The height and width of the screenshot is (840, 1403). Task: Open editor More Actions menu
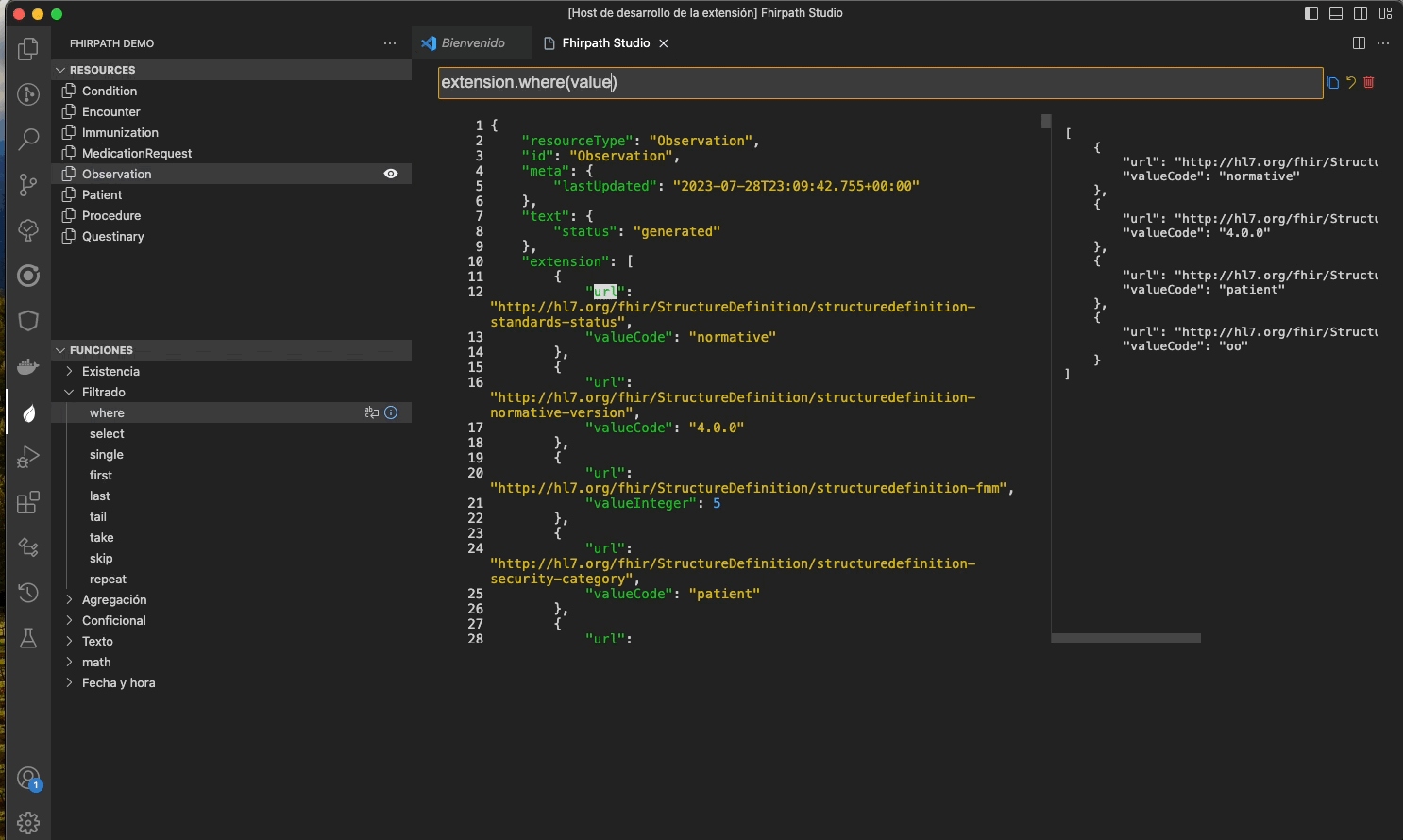point(1383,43)
